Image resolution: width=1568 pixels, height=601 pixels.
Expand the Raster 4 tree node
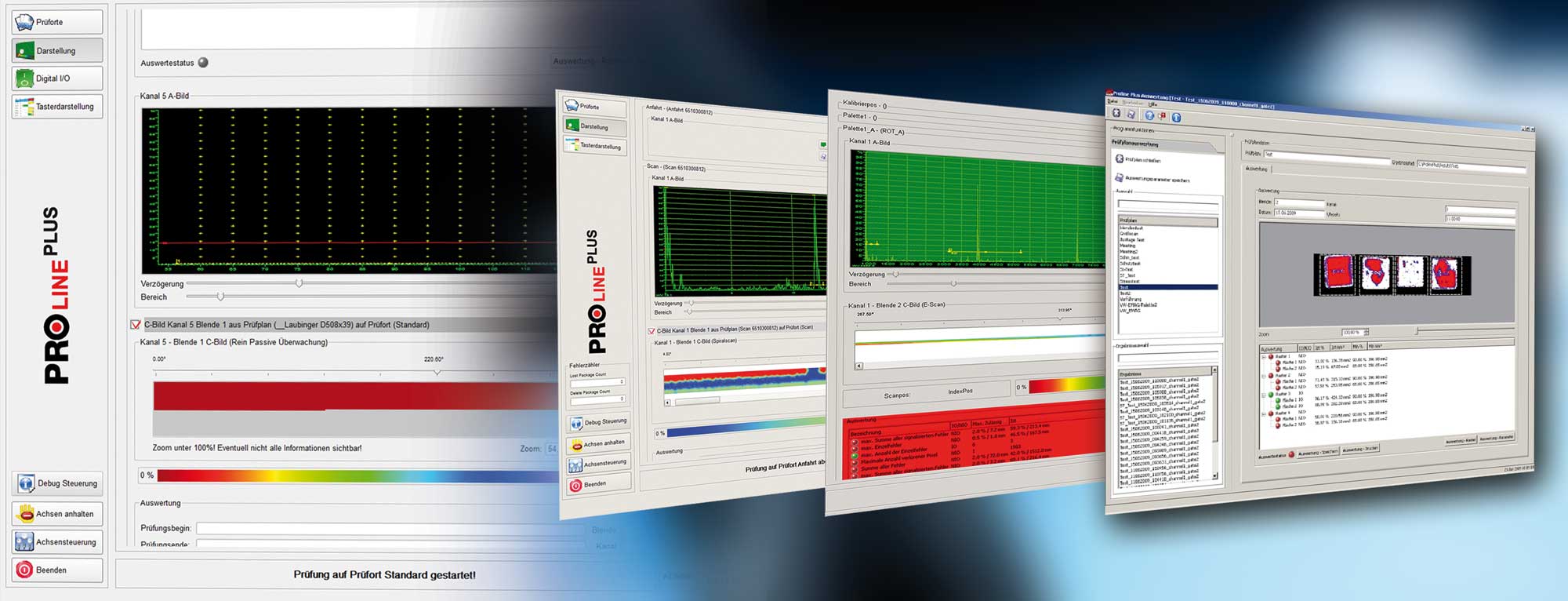point(1264,414)
